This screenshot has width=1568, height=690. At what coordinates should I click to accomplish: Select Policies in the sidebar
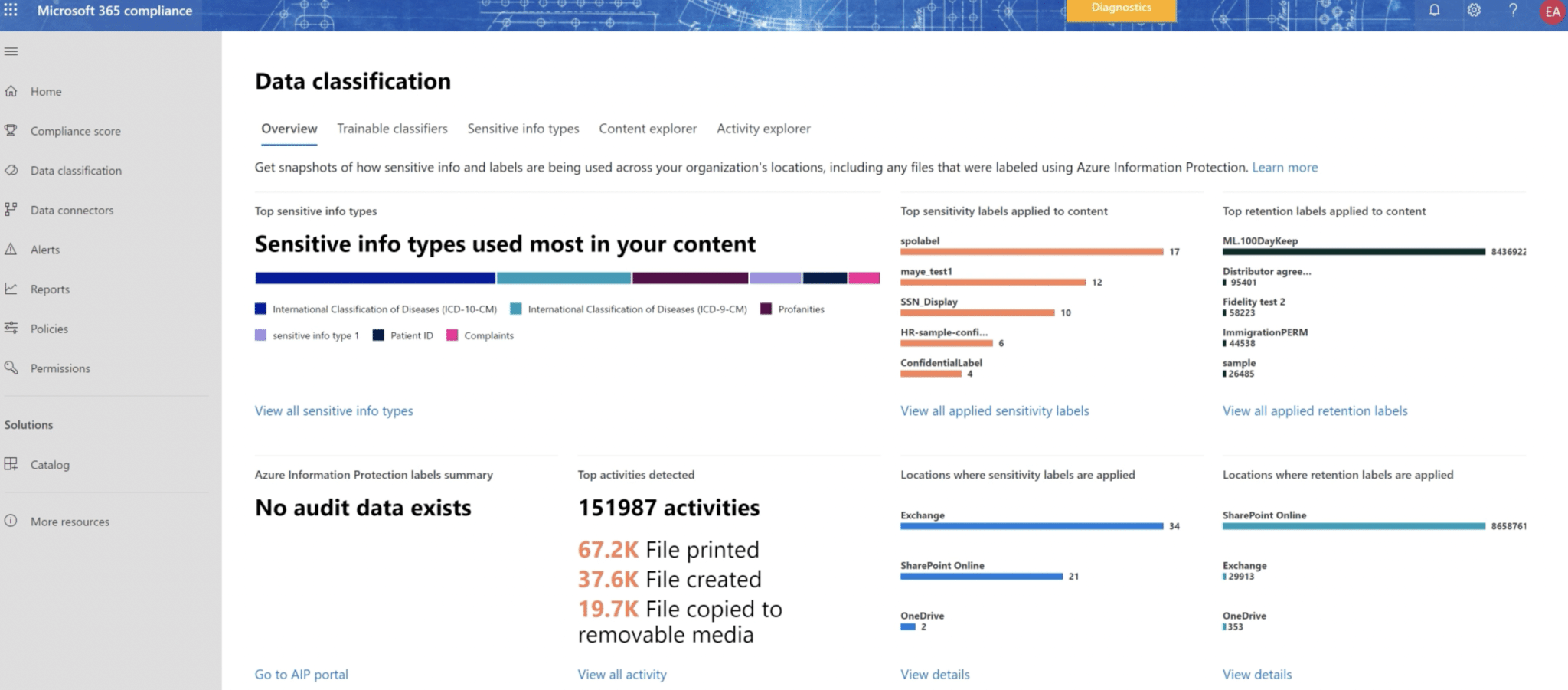click(49, 329)
